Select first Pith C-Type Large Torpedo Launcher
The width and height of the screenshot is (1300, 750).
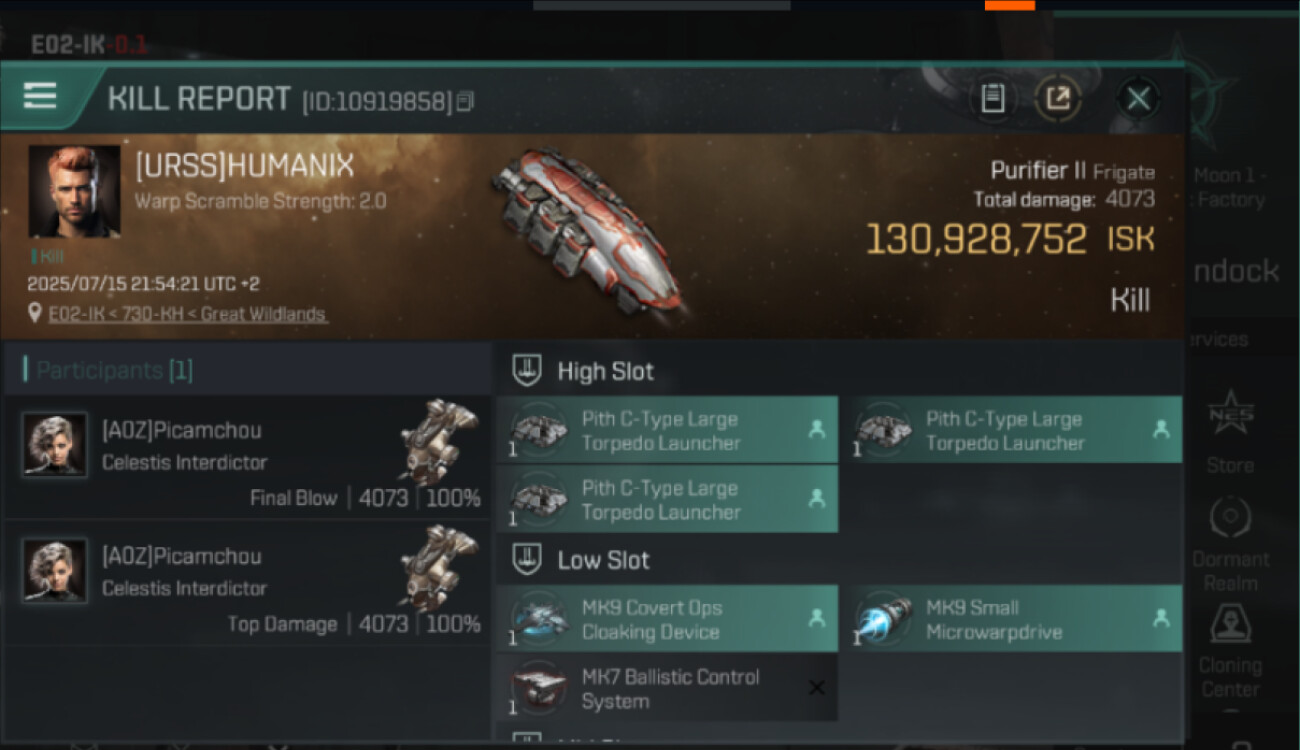(667, 430)
